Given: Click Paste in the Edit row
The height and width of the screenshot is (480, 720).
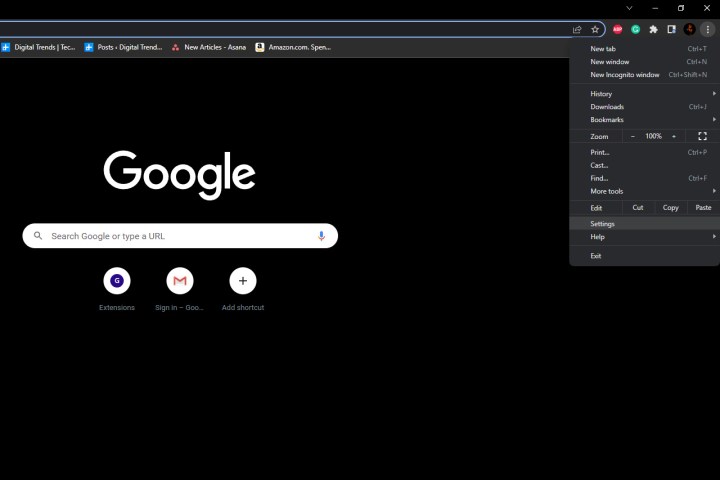Looking at the screenshot, I should pyautogui.click(x=703, y=208).
